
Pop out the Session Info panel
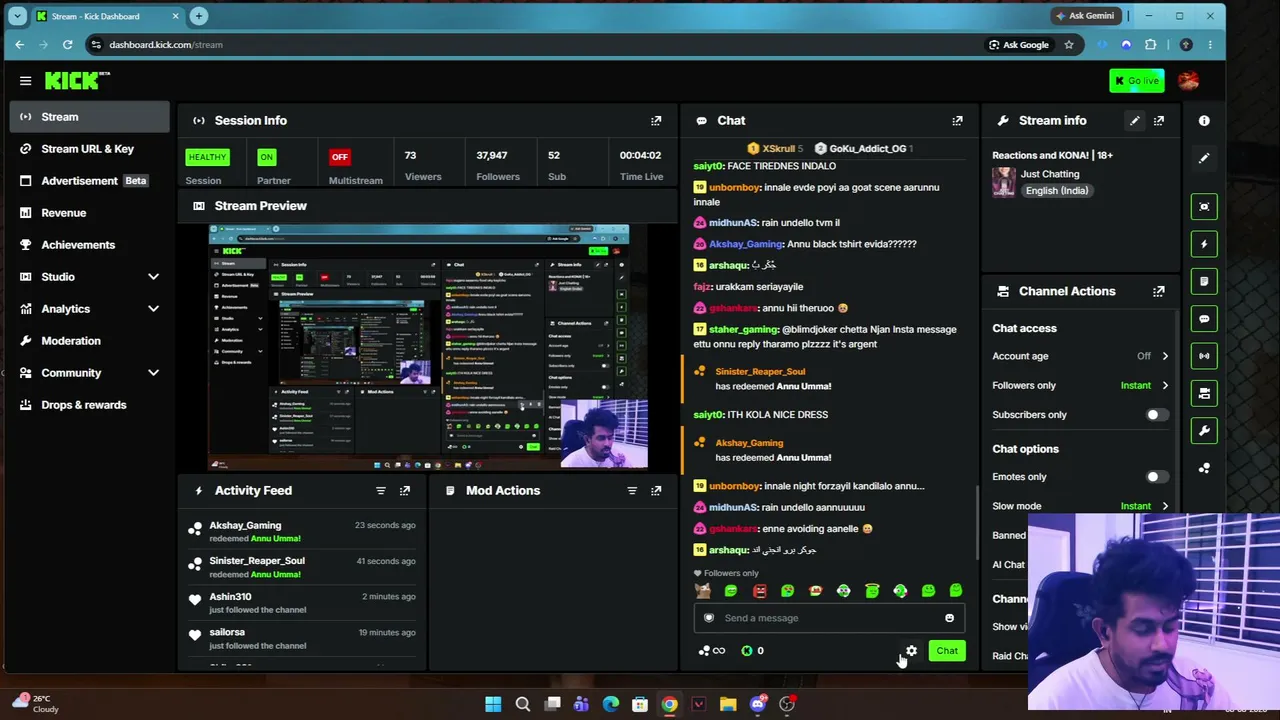[656, 121]
